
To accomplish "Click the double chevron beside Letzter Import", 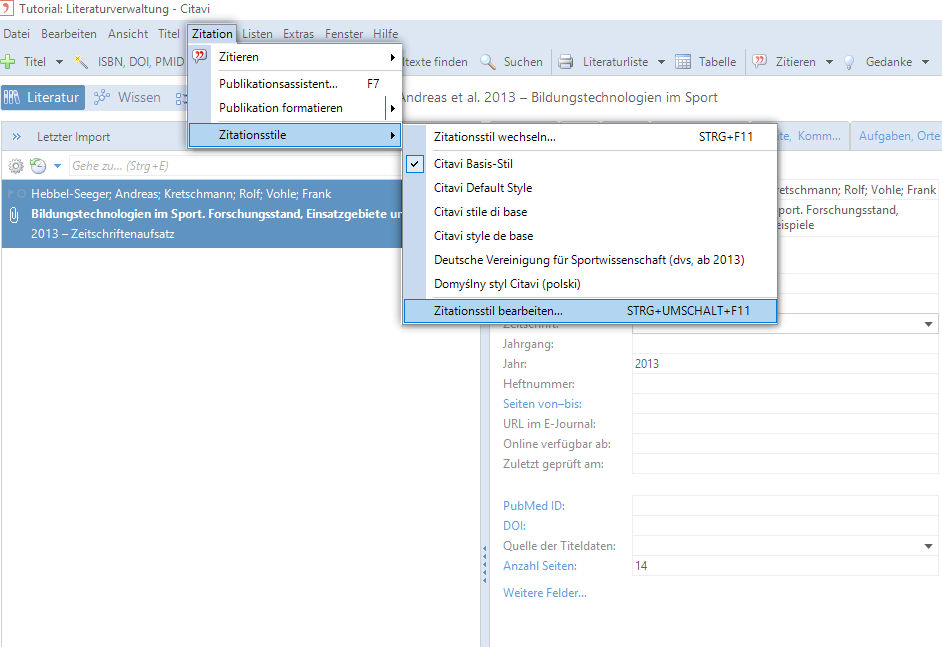I will click(17, 137).
